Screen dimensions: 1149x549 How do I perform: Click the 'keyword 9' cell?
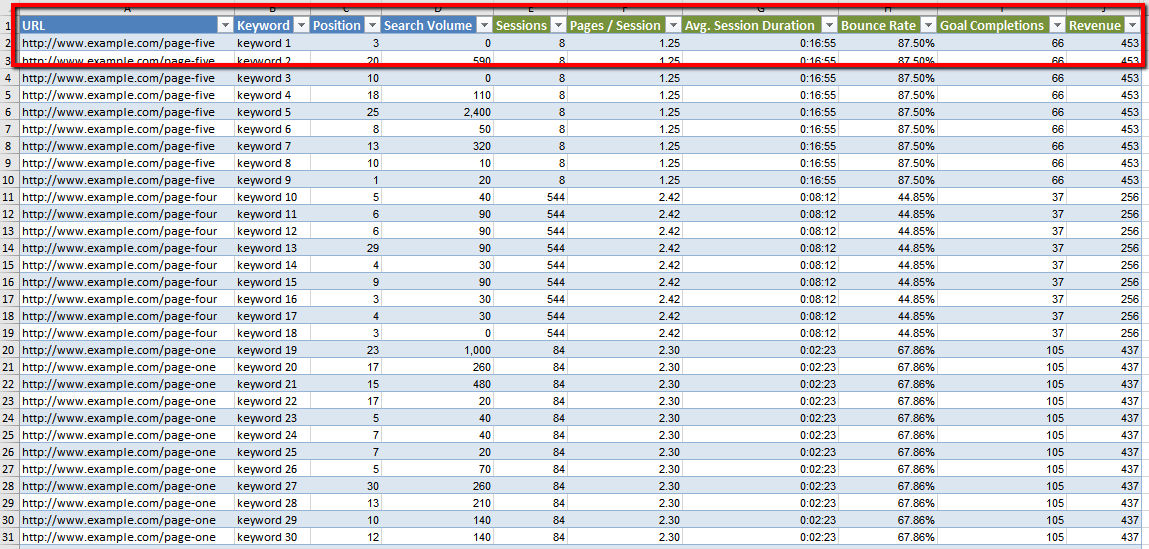tap(272, 180)
